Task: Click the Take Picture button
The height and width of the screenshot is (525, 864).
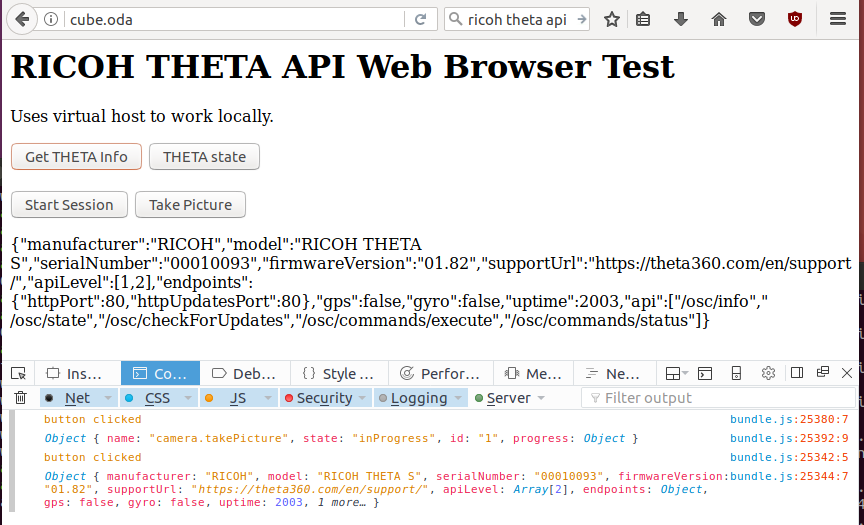Action: click(191, 205)
